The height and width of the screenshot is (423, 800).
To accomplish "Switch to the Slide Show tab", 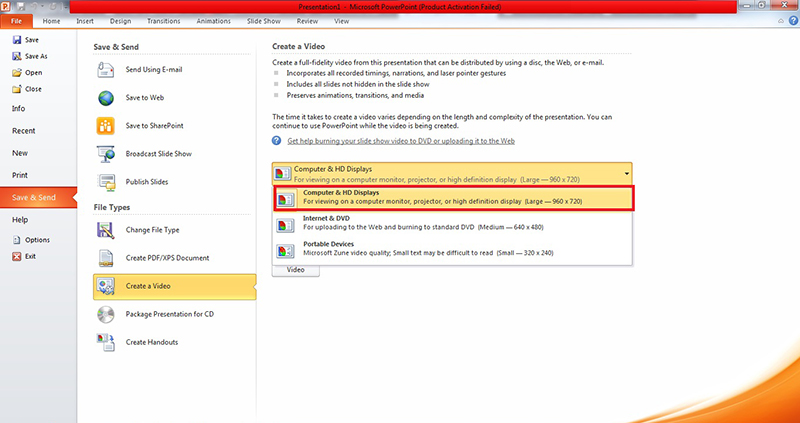I will pyautogui.click(x=264, y=21).
